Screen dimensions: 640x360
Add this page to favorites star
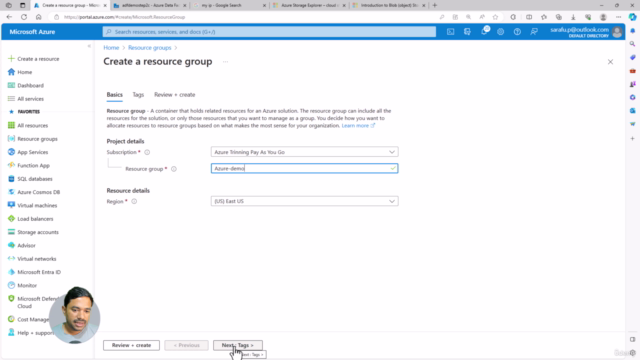click(x=495, y=17)
